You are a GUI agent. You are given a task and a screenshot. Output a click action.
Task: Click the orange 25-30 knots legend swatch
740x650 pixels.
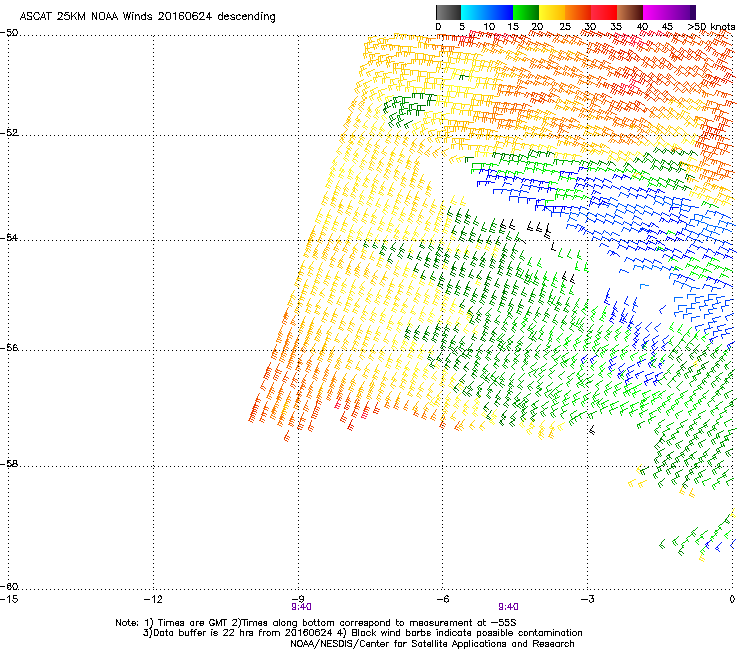[x=578, y=12]
